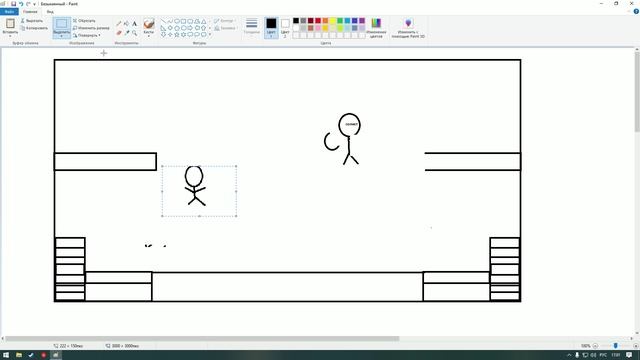Open quick access toolbar customize dropdown

point(34,4)
